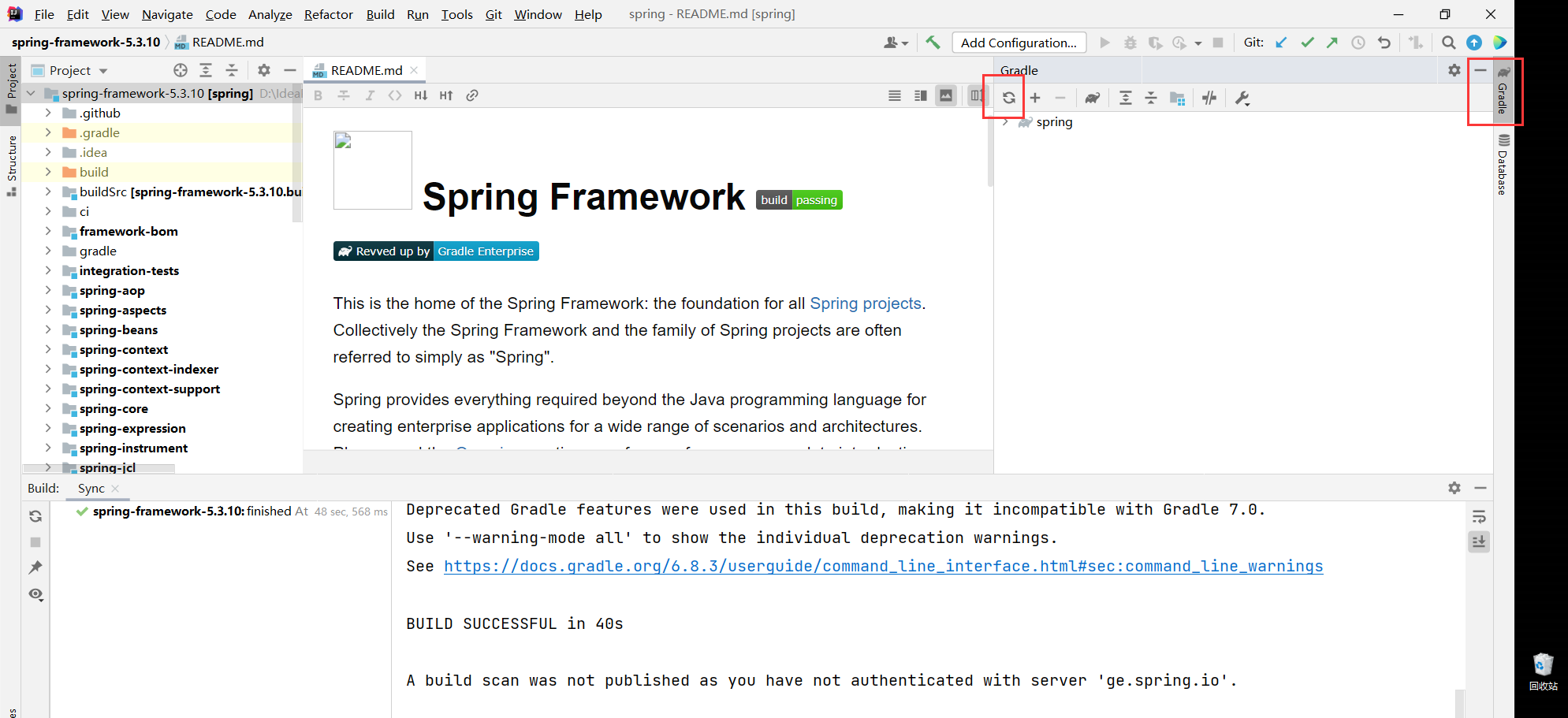
Task: Collapse all in Gradle tool window
Action: (1151, 98)
